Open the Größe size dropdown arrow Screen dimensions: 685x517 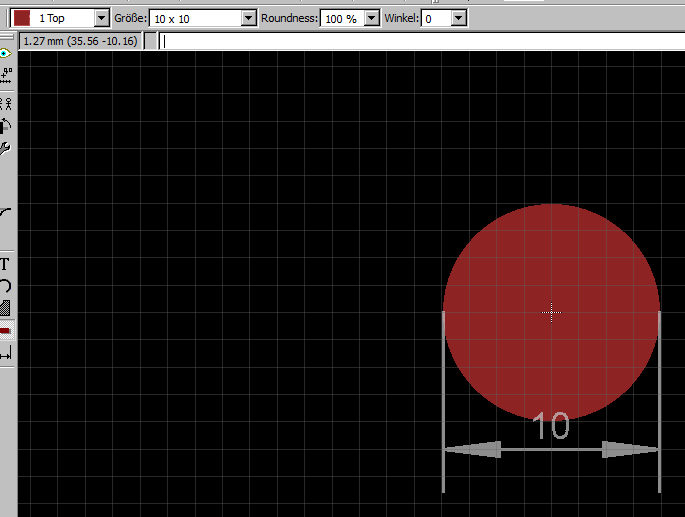pos(249,18)
